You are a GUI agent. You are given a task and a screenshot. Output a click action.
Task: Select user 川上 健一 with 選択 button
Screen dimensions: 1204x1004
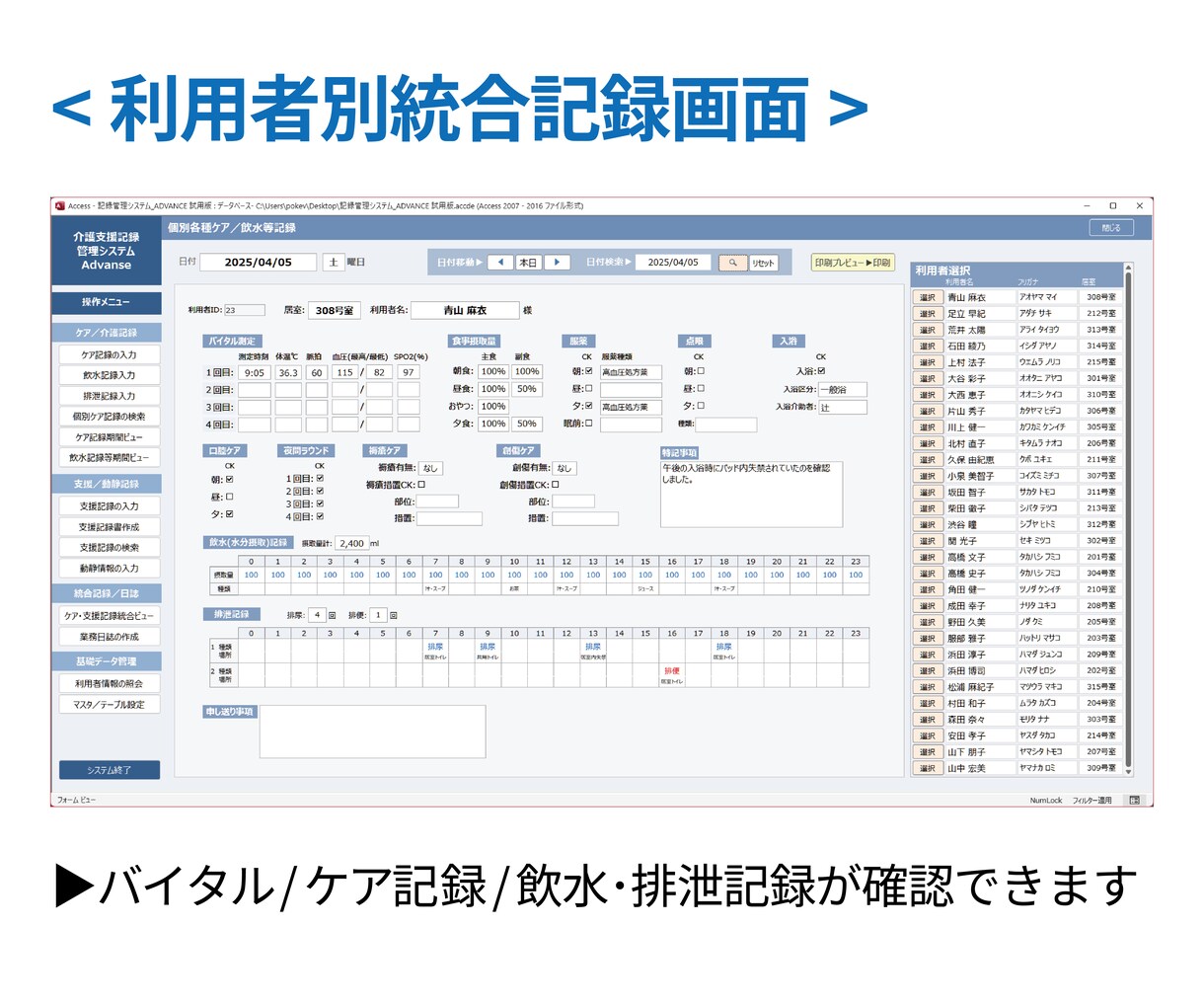(x=928, y=427)
